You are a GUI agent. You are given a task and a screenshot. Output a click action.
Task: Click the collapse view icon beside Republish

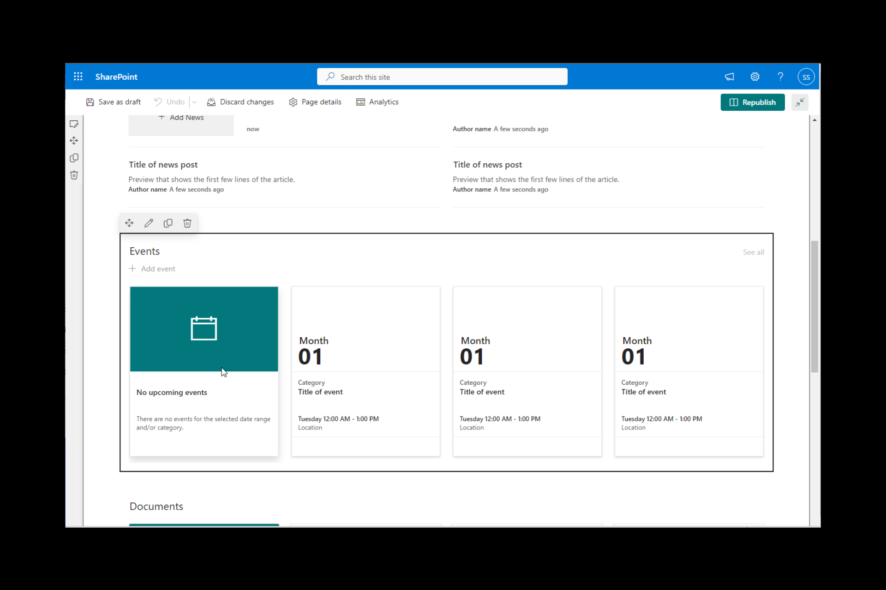click(x=800, y=102)
